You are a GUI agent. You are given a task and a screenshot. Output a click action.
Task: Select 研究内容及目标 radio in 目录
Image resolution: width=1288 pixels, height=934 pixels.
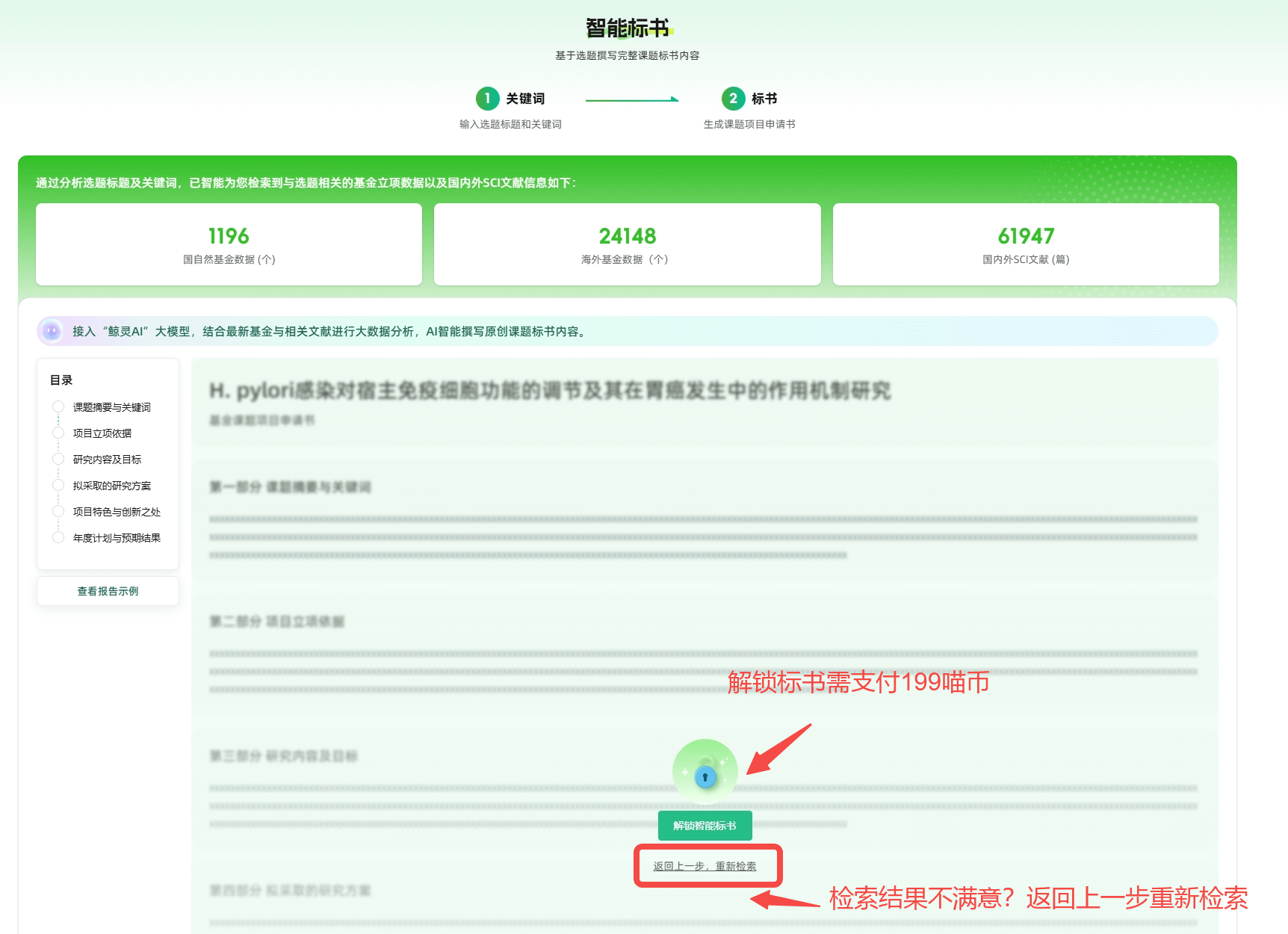tap(58, 459)
